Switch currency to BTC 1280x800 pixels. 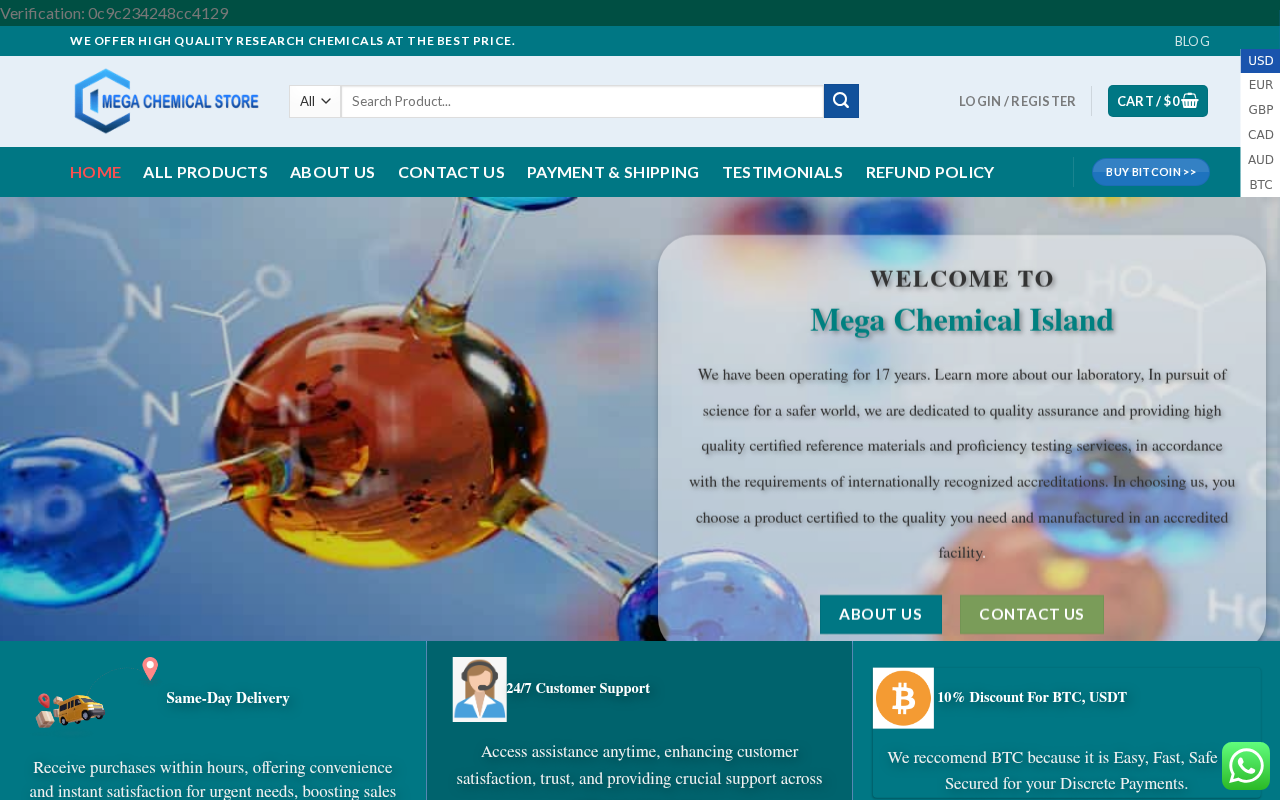pos(1261,185)
